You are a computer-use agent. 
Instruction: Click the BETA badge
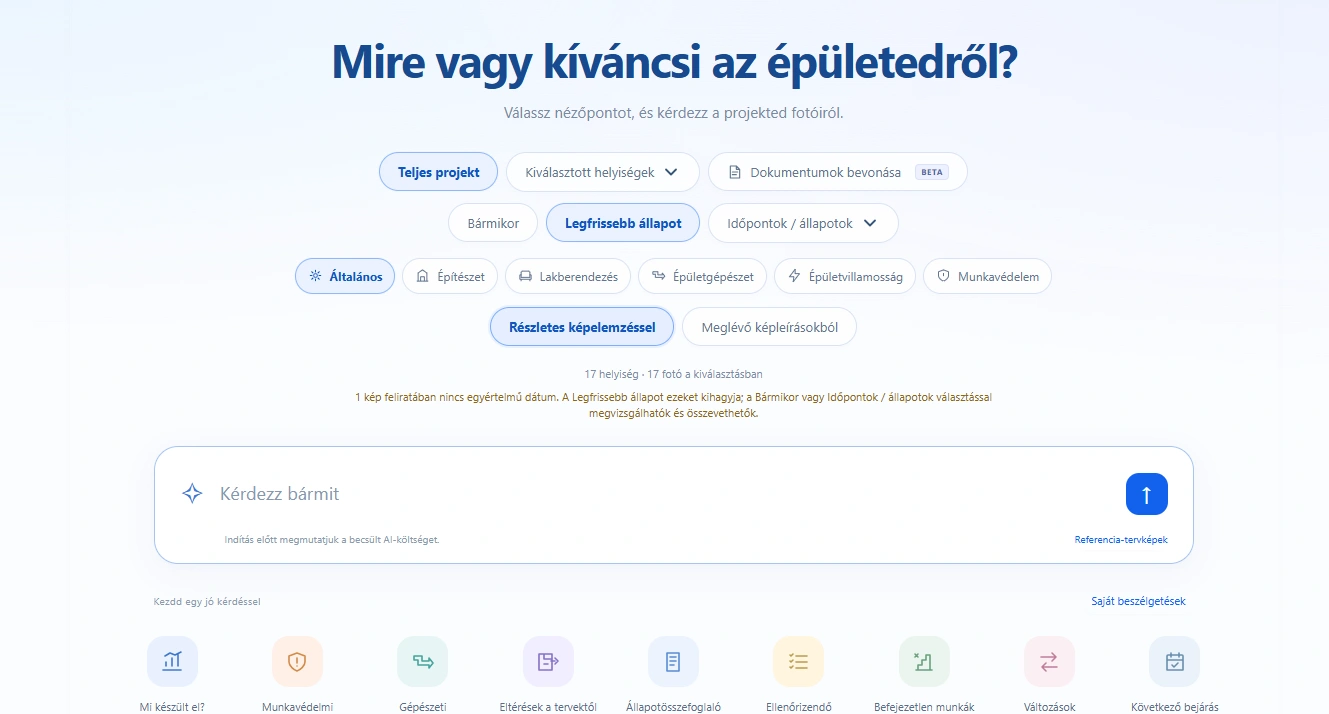coord(931,172)
